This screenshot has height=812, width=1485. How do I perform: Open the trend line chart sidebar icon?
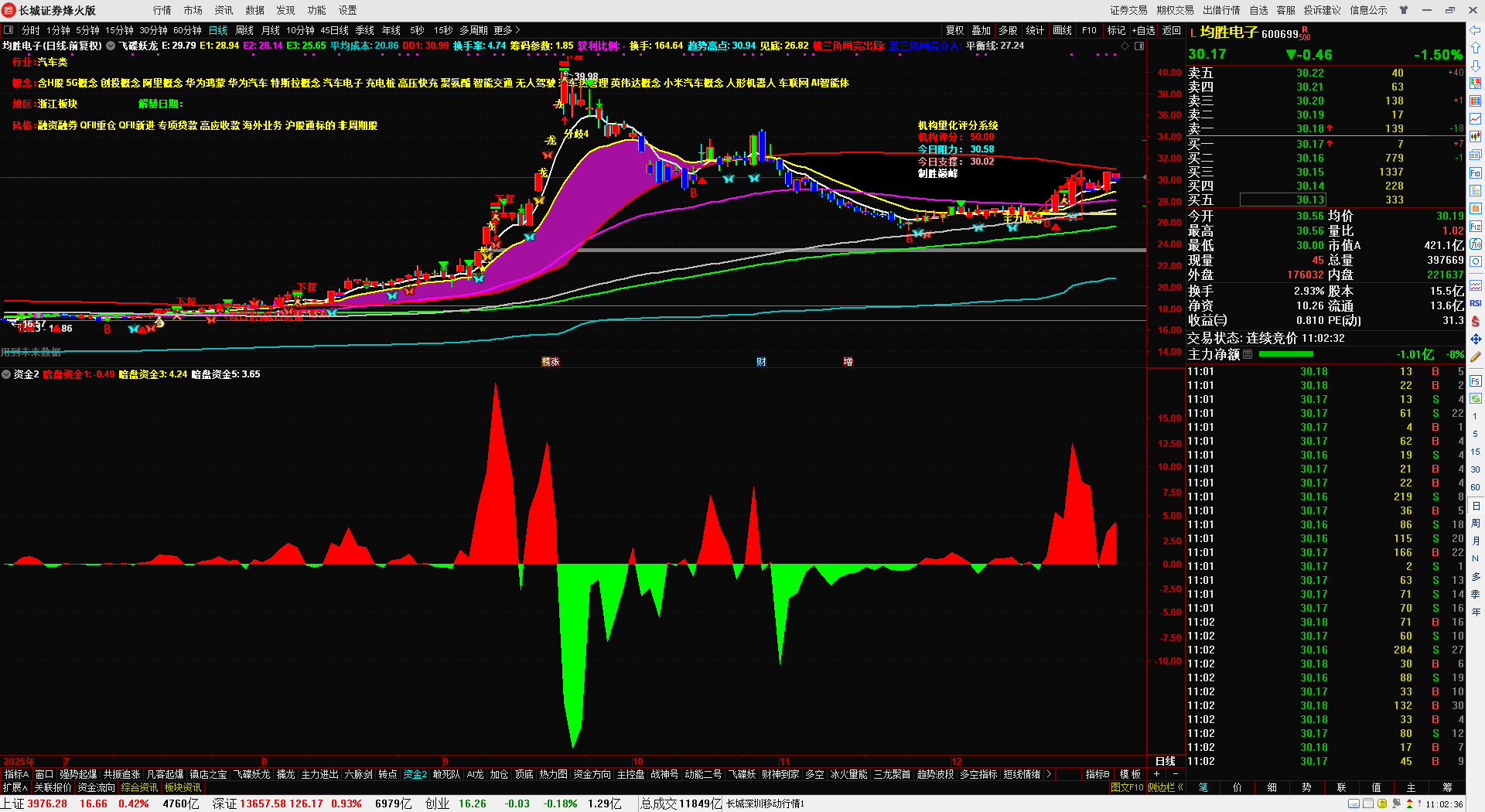1476,118
